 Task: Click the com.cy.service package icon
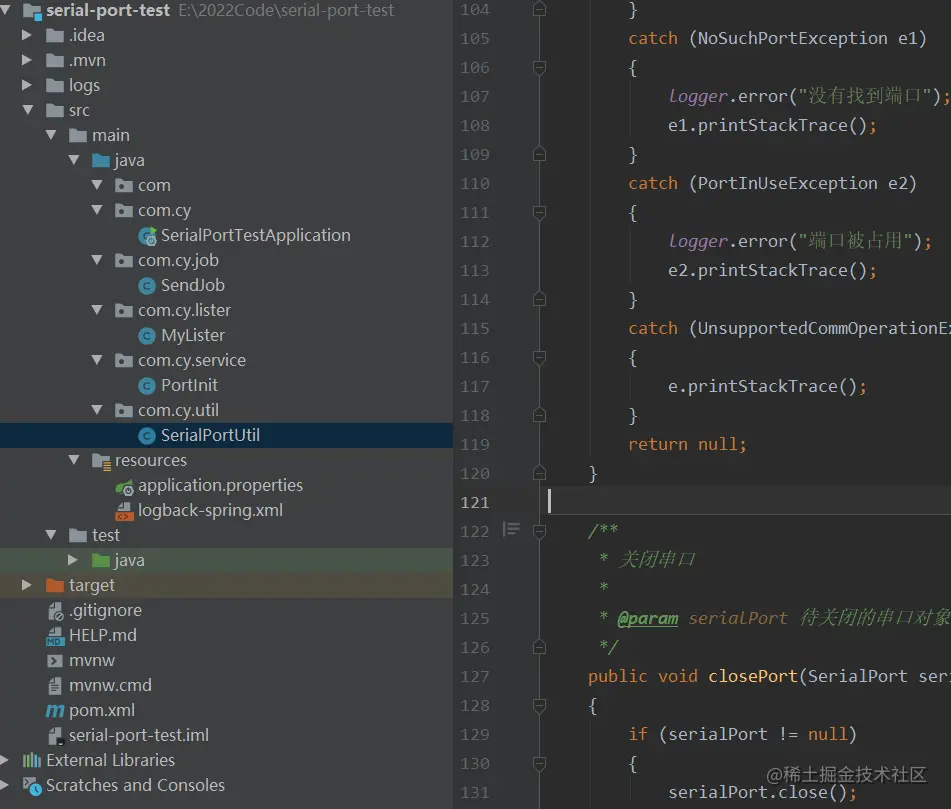124,361
